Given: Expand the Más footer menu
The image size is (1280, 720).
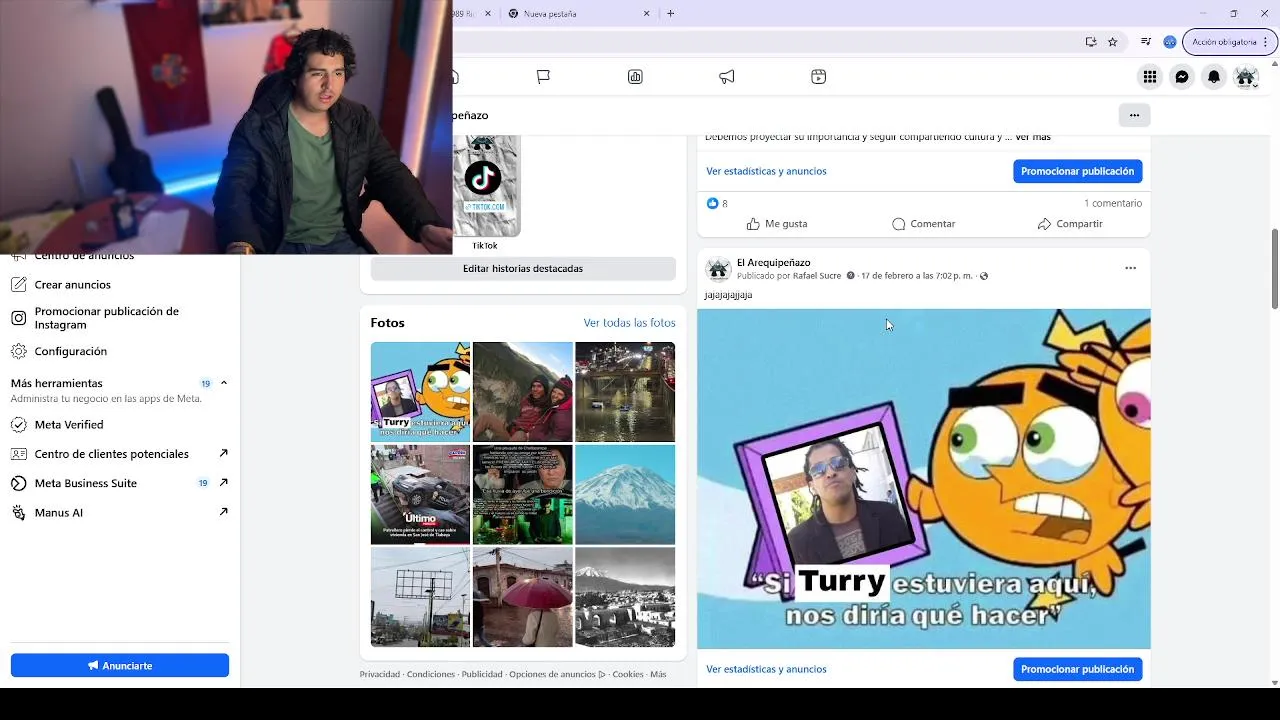Looking at the screenshot, I should click(658, 674).
